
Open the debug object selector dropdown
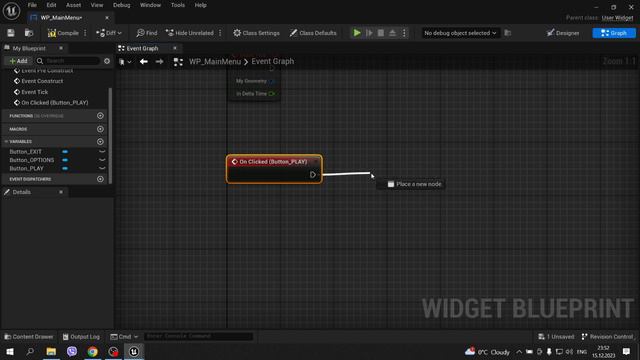click(460, 33)
